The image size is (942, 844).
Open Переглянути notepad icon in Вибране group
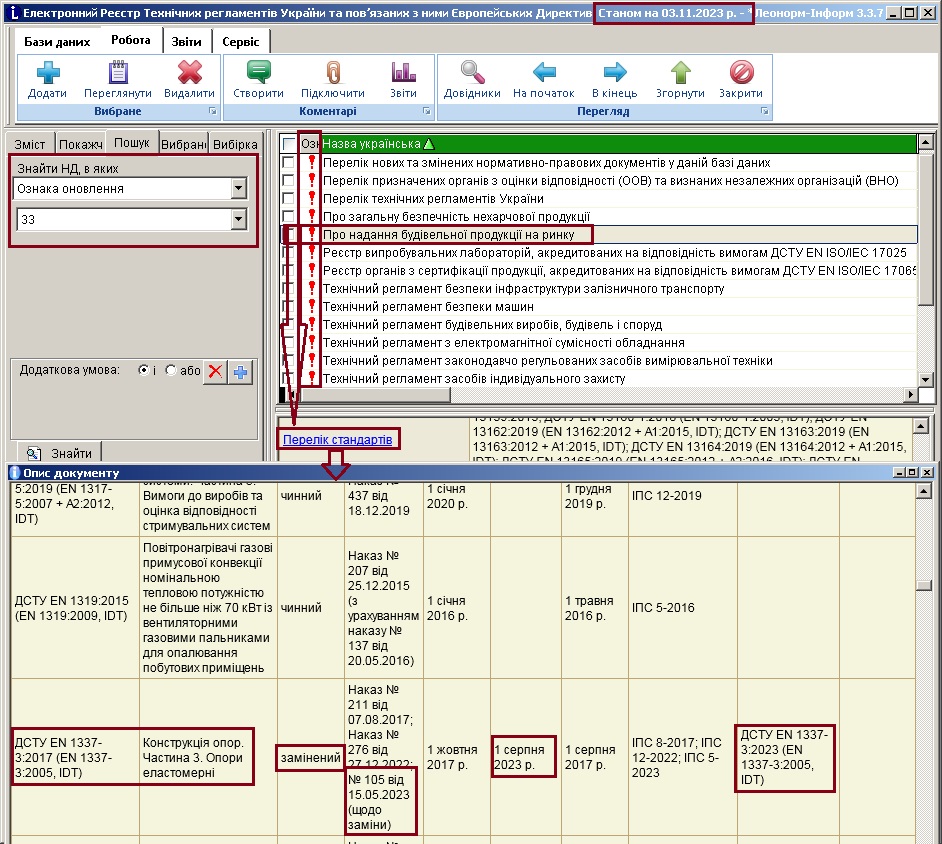[118, 72]
